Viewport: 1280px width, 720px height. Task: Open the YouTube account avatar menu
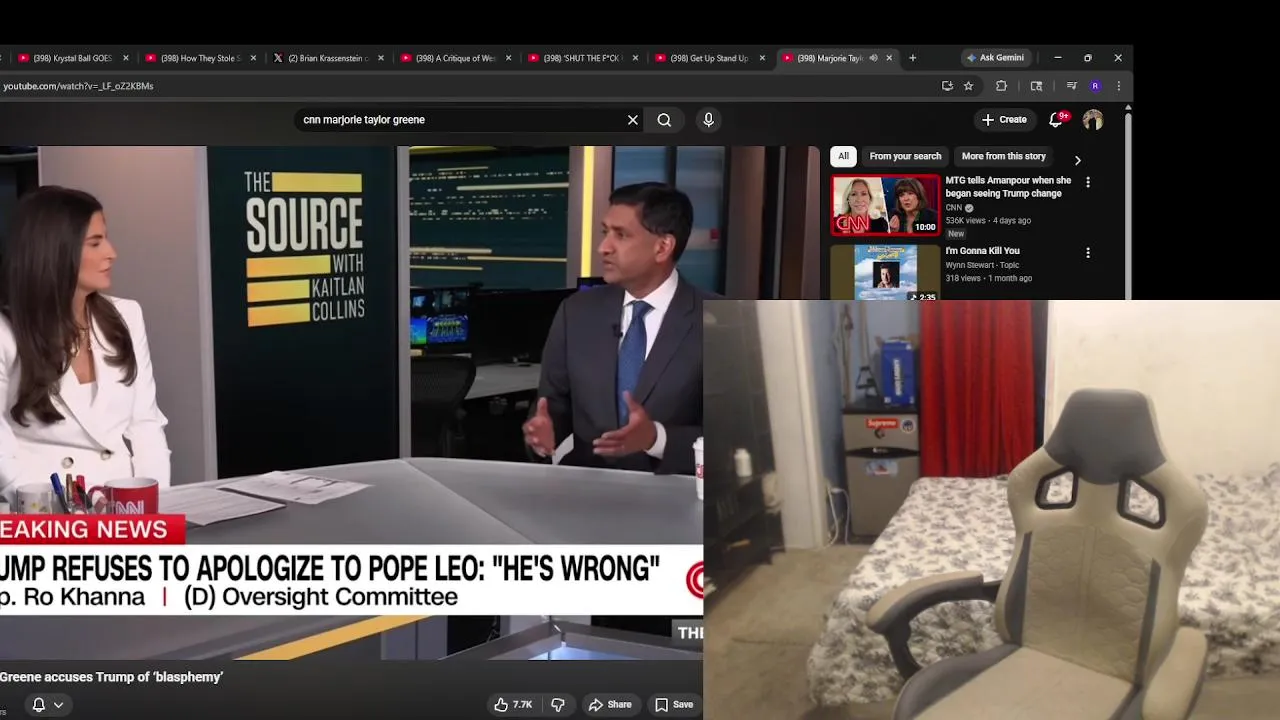click(x=1093, y=120)
